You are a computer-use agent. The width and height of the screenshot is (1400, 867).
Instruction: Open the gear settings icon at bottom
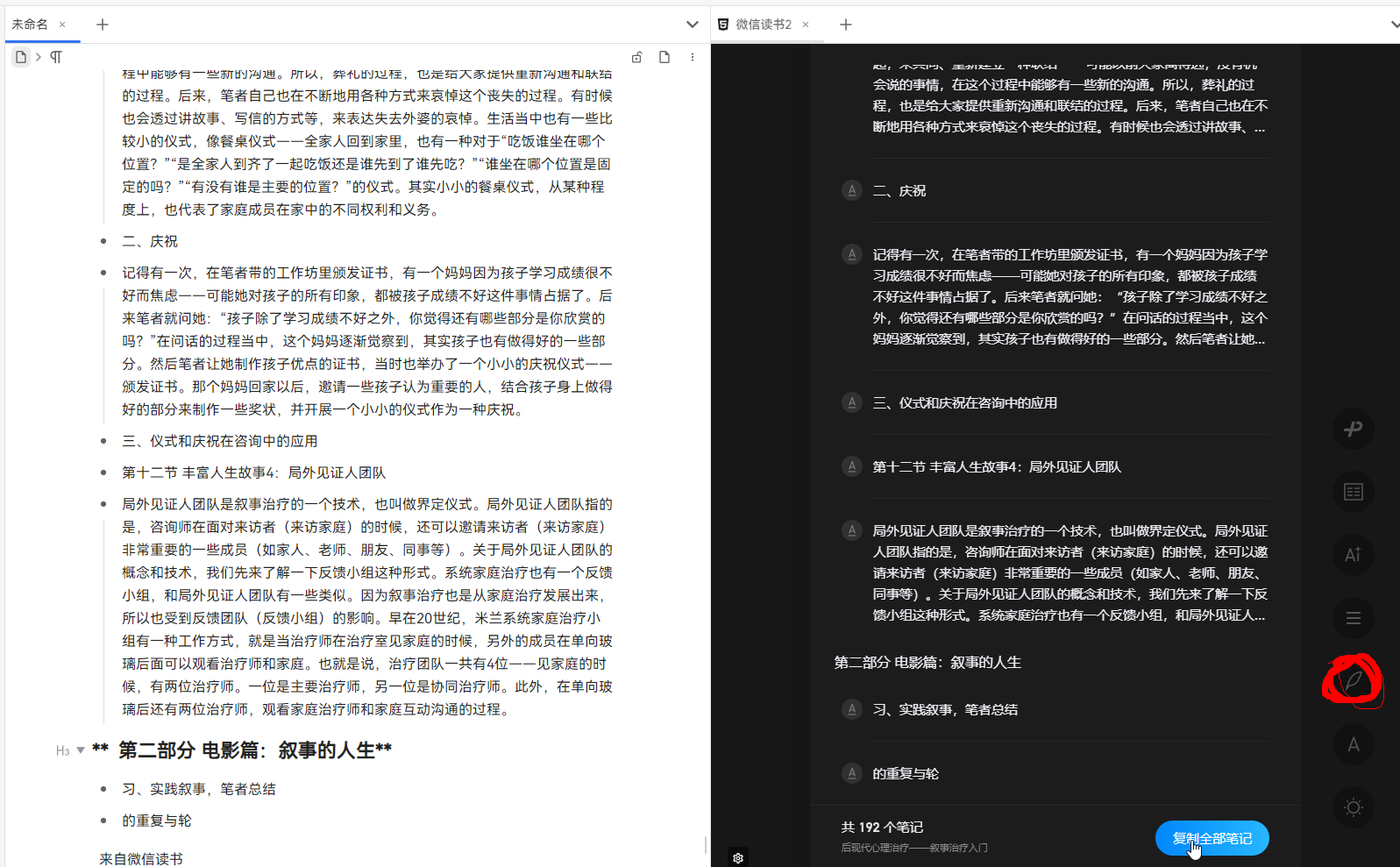(738, 857)
